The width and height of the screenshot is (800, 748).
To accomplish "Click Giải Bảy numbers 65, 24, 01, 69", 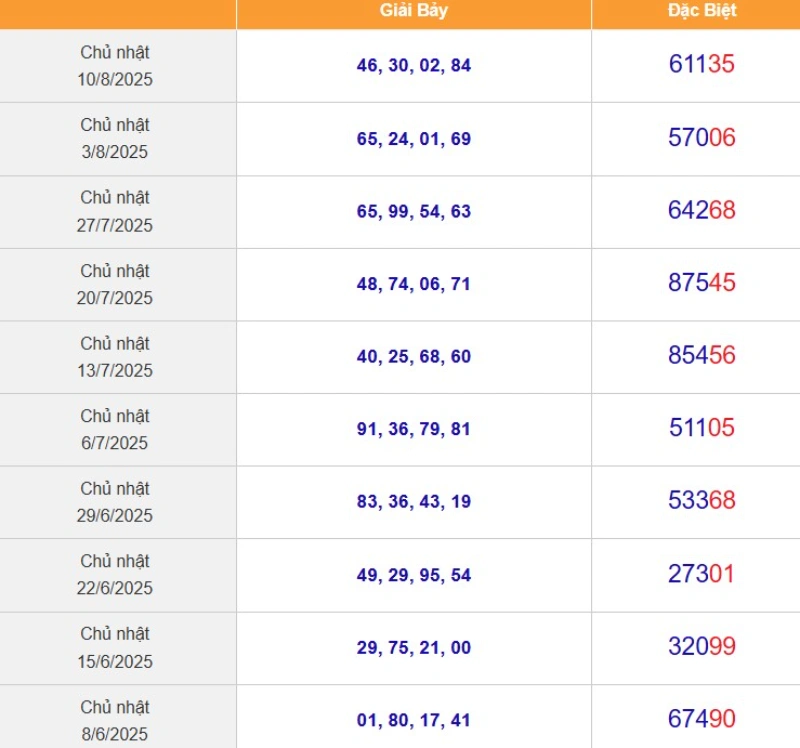I will pyautogui.click(x=414, y=139).
